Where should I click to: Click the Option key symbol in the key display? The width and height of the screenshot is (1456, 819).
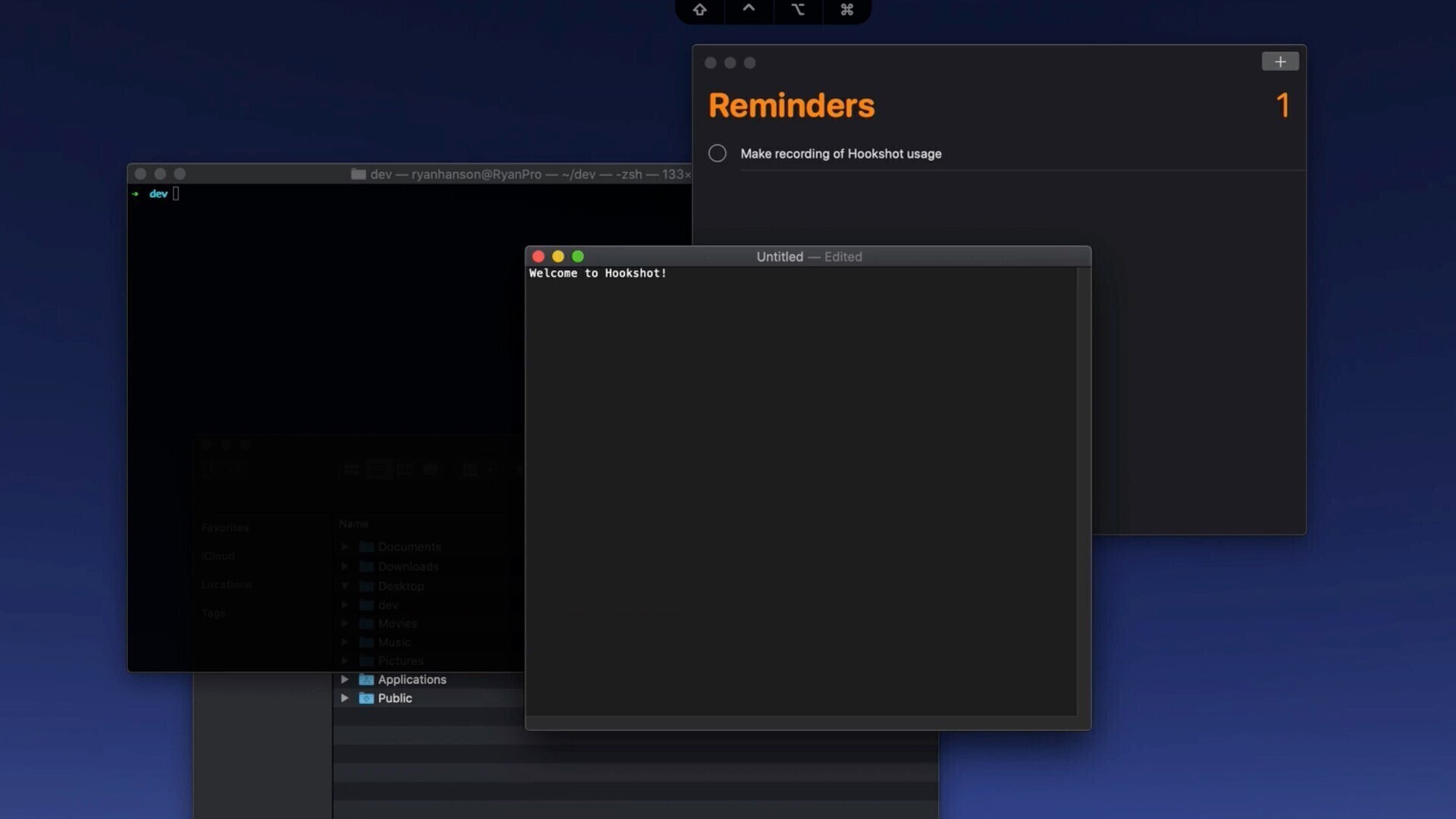point(798,10)
